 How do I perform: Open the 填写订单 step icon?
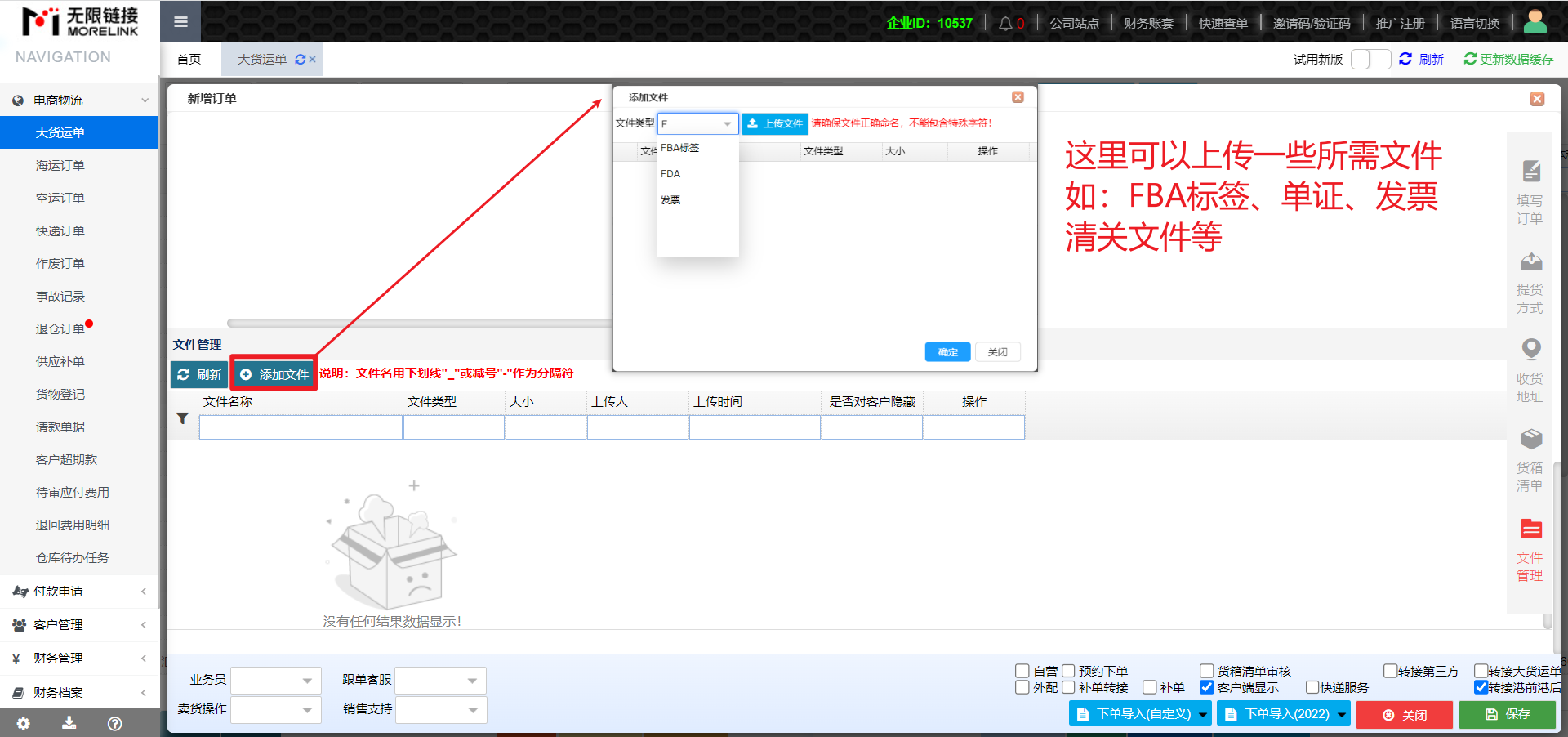pyautogui.click(x=1530, y=172)
